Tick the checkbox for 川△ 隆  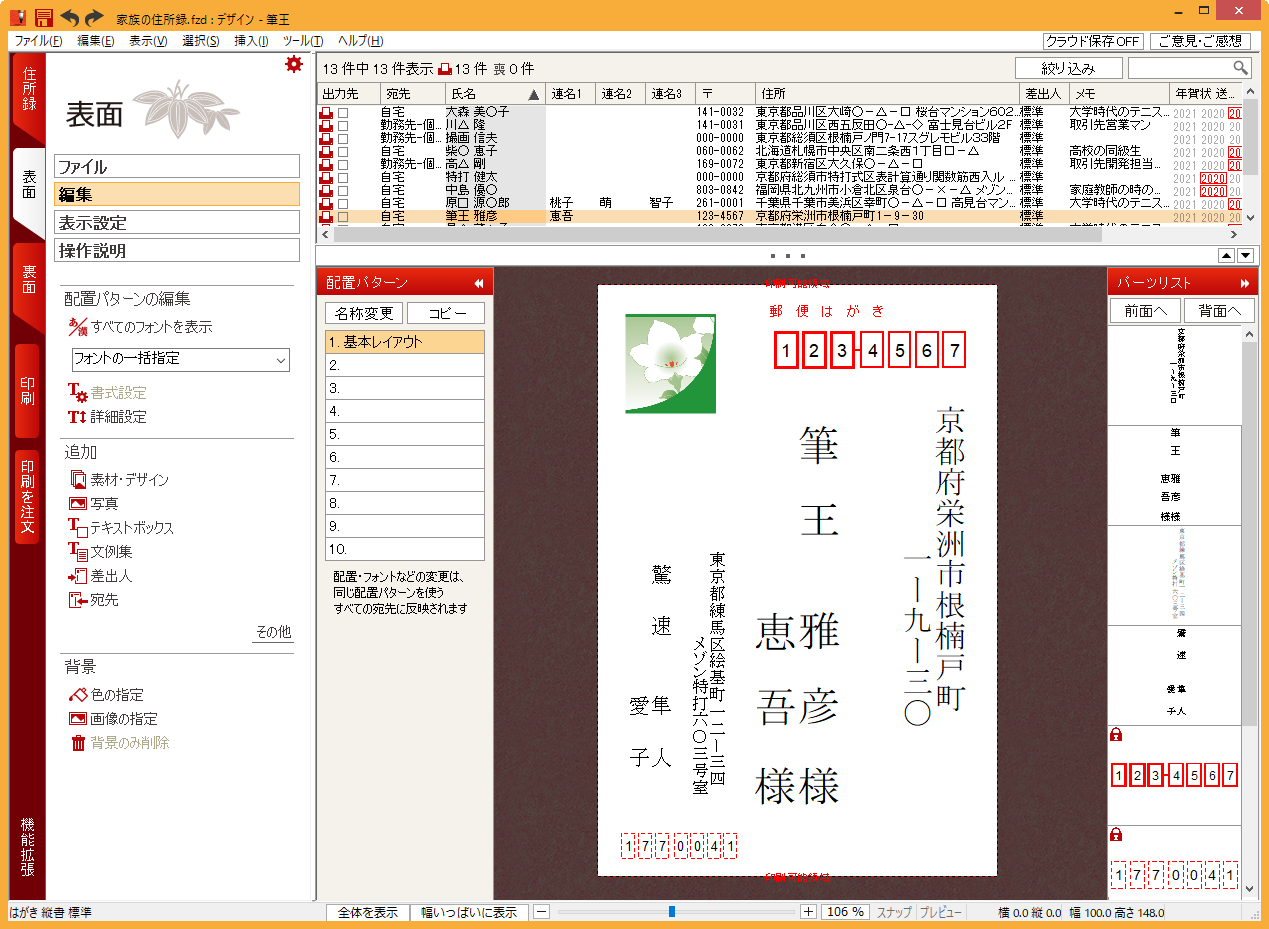pyautogui.click(x=342, y=125)
